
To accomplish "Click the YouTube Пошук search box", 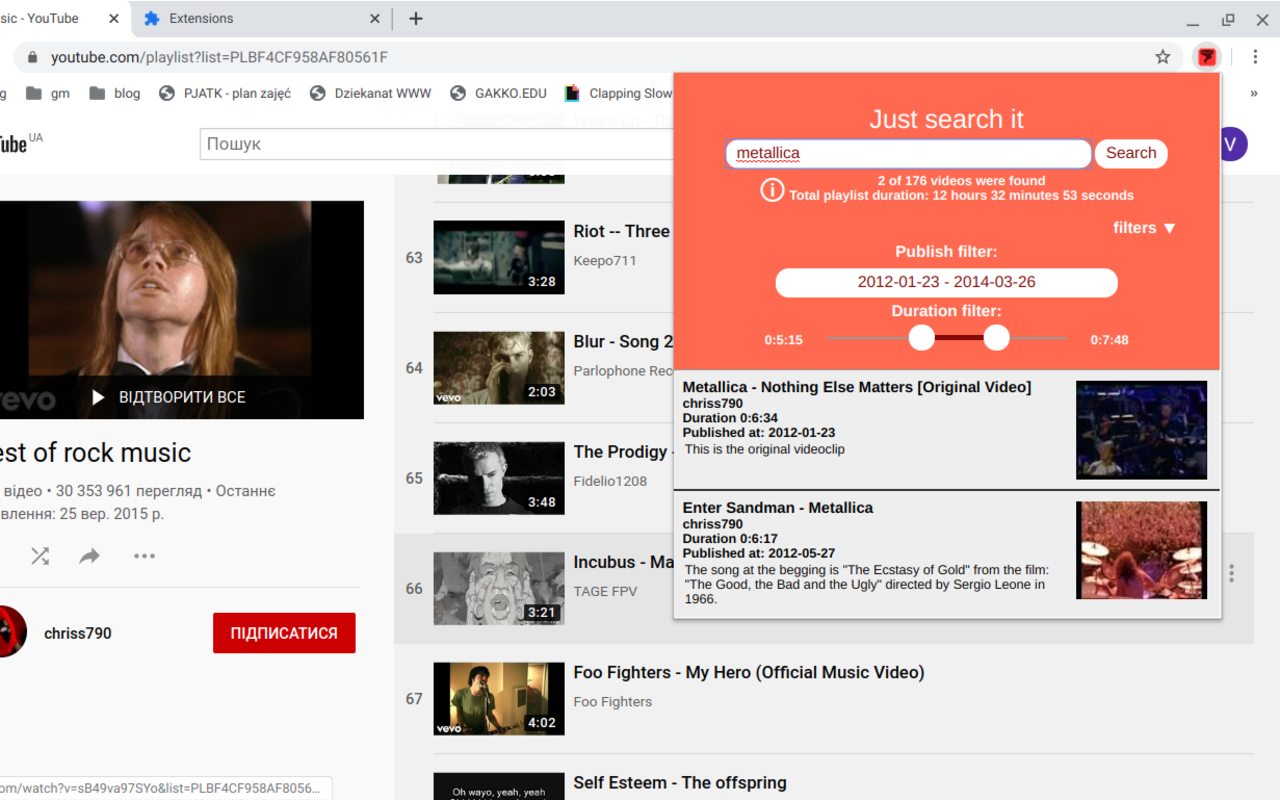I will point(437,144).
